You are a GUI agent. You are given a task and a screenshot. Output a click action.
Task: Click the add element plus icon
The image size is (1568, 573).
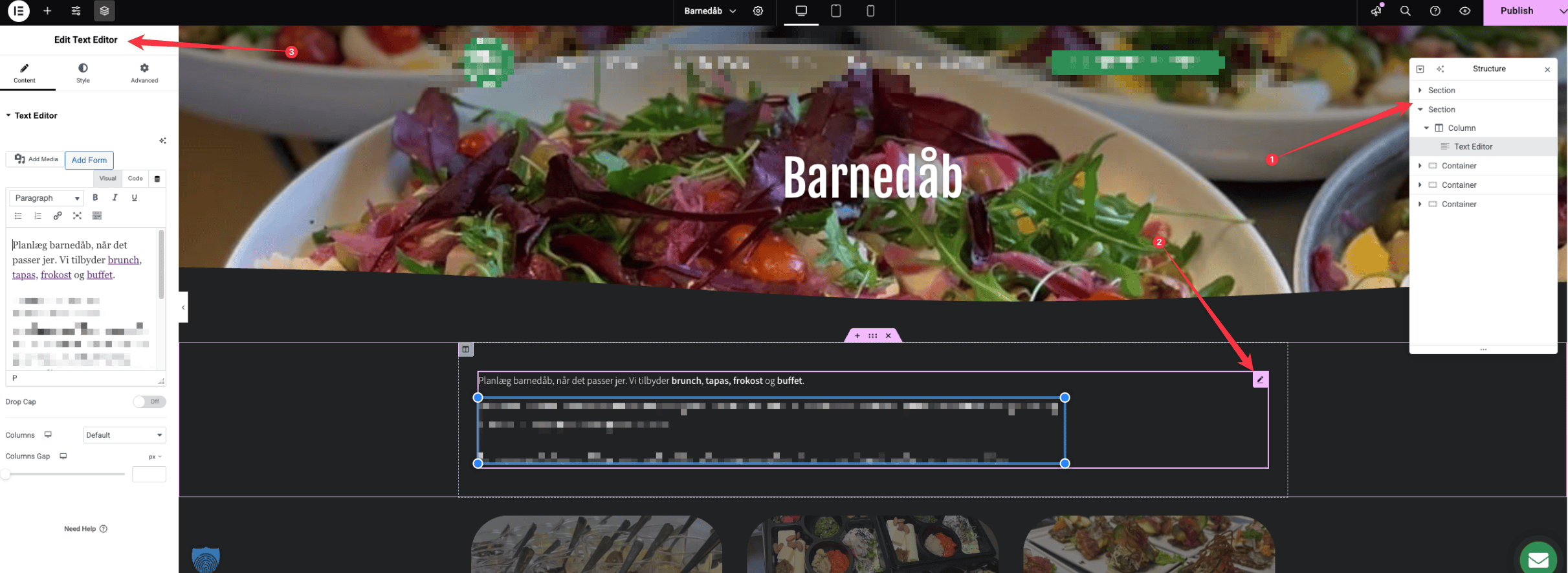pos(47,11)
